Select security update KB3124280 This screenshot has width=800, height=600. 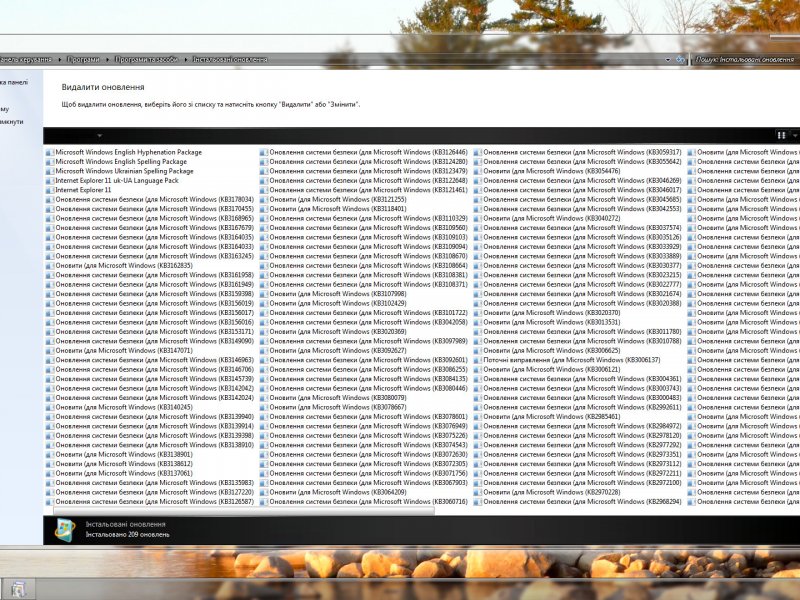click(368, 162)
